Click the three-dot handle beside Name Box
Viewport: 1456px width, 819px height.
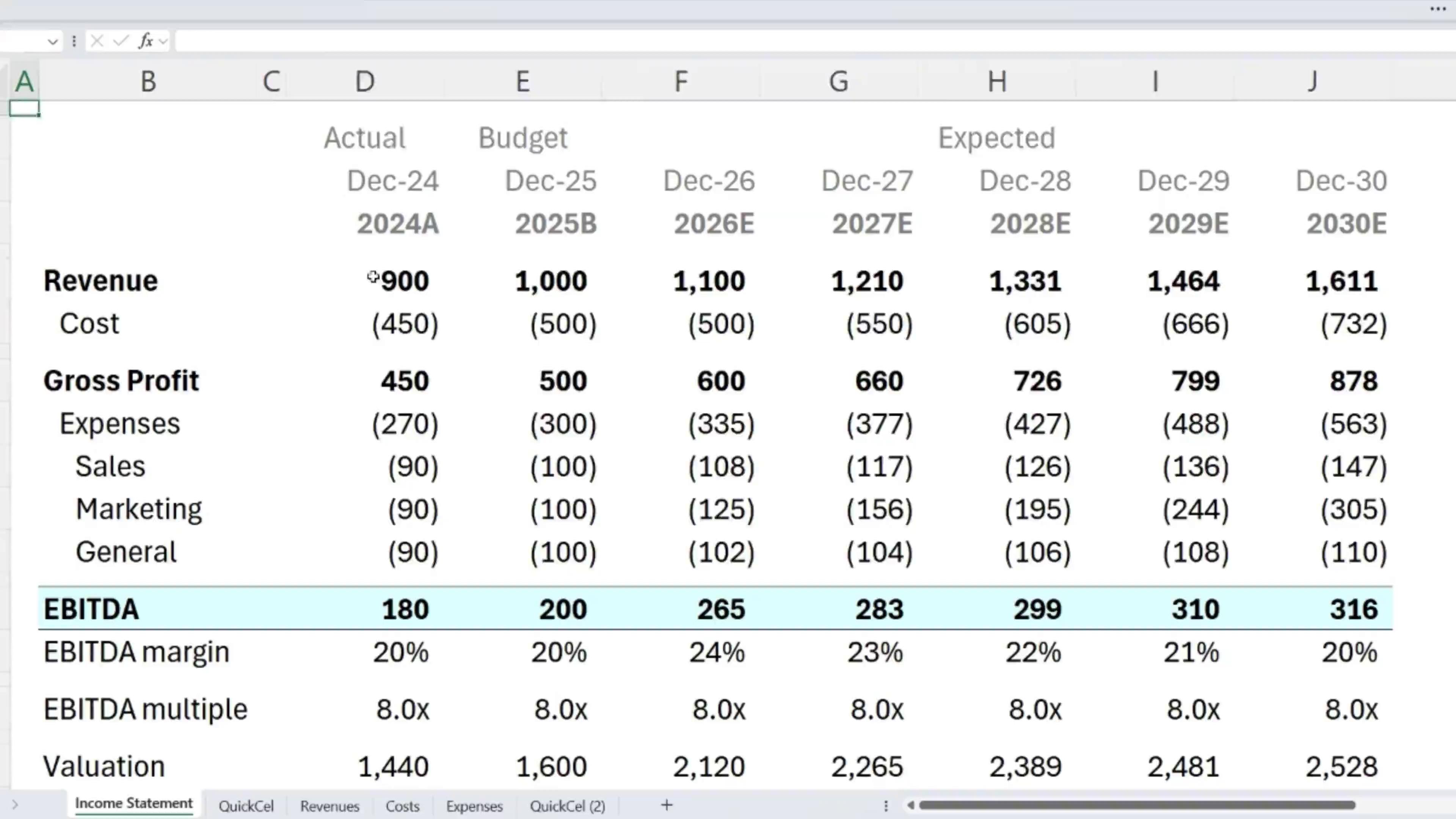[74, 41]
